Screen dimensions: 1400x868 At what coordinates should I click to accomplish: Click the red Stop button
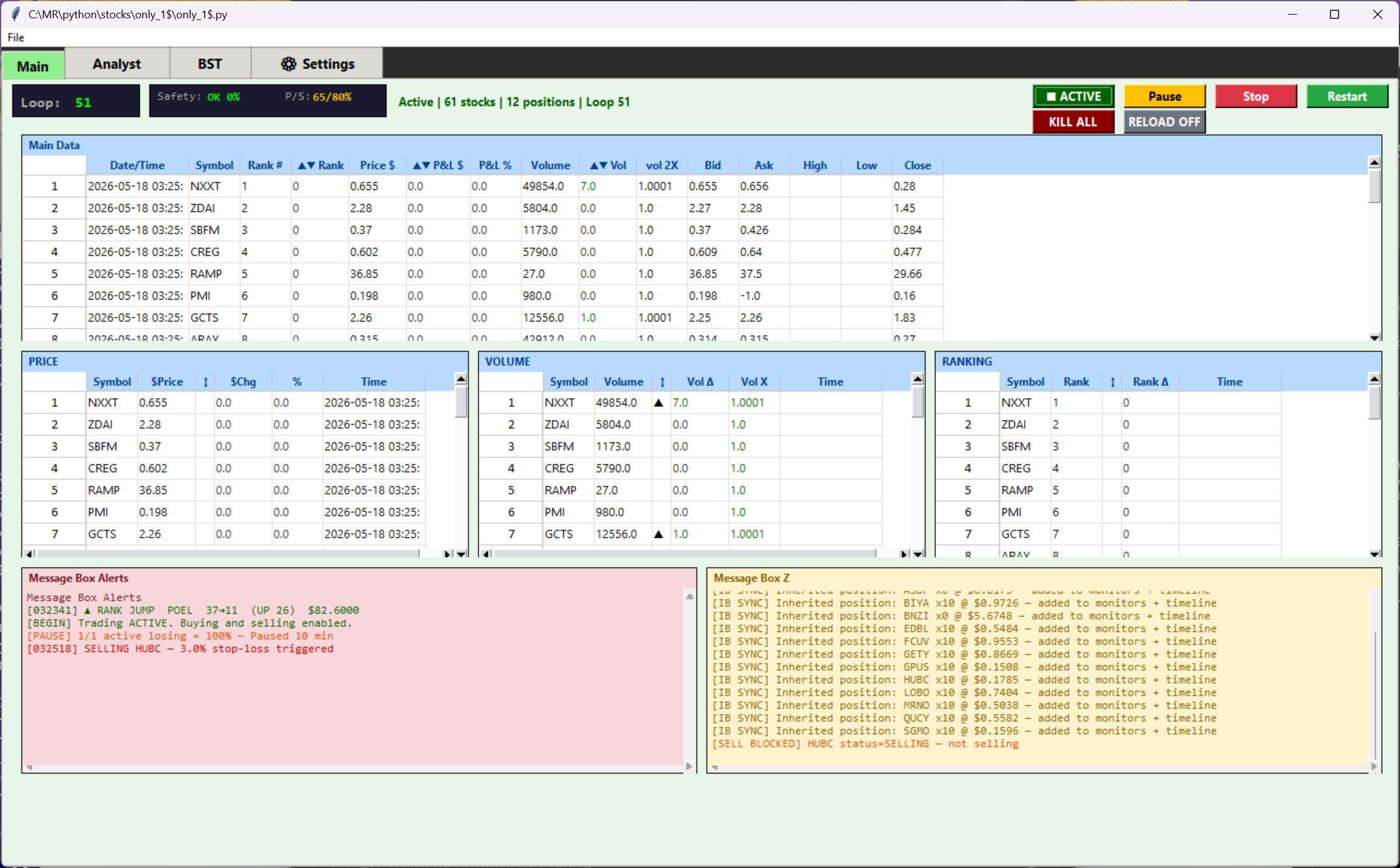click(1256, 96)
